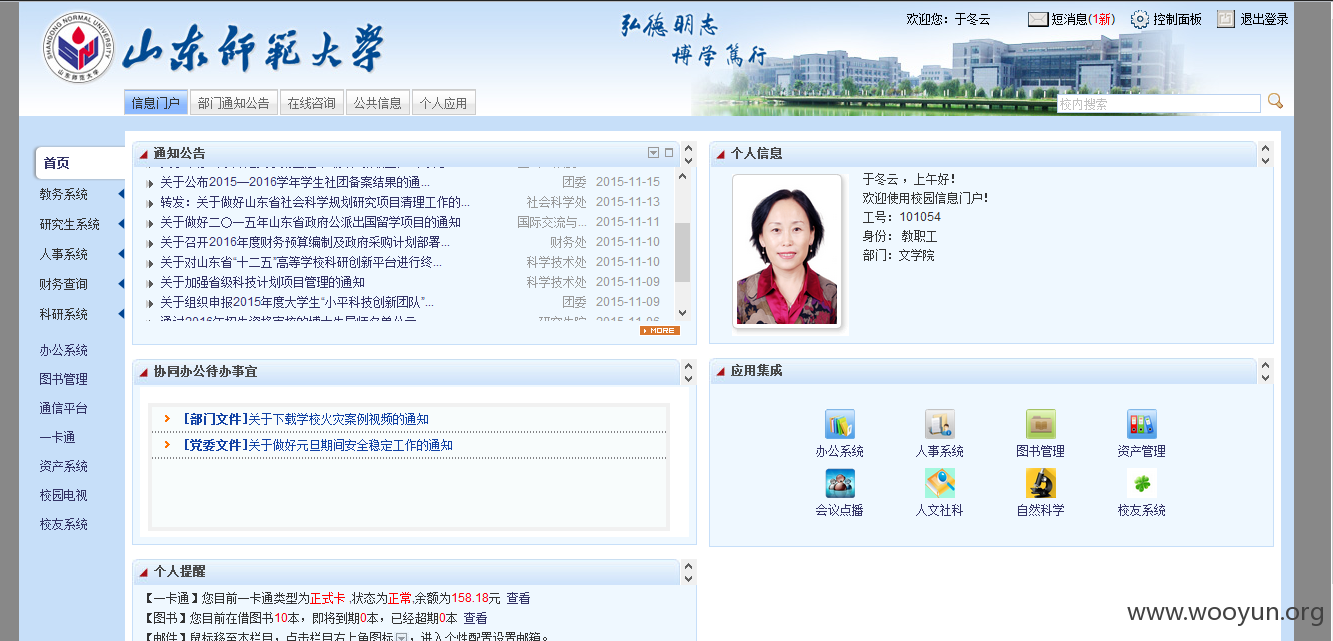1333x641 pixels.
Task: Collapse 应用集成 panel up chevron
Action: 1265,366
